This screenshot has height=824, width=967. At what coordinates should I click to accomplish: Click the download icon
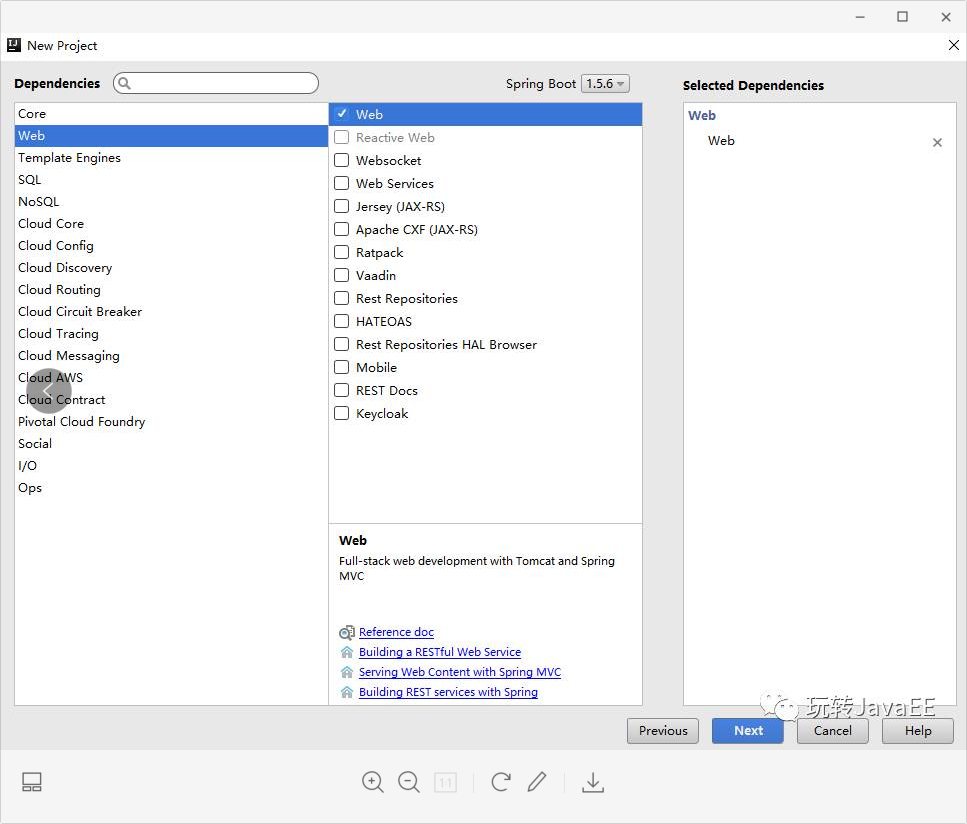pyautogui.click(x=593, y=782)
